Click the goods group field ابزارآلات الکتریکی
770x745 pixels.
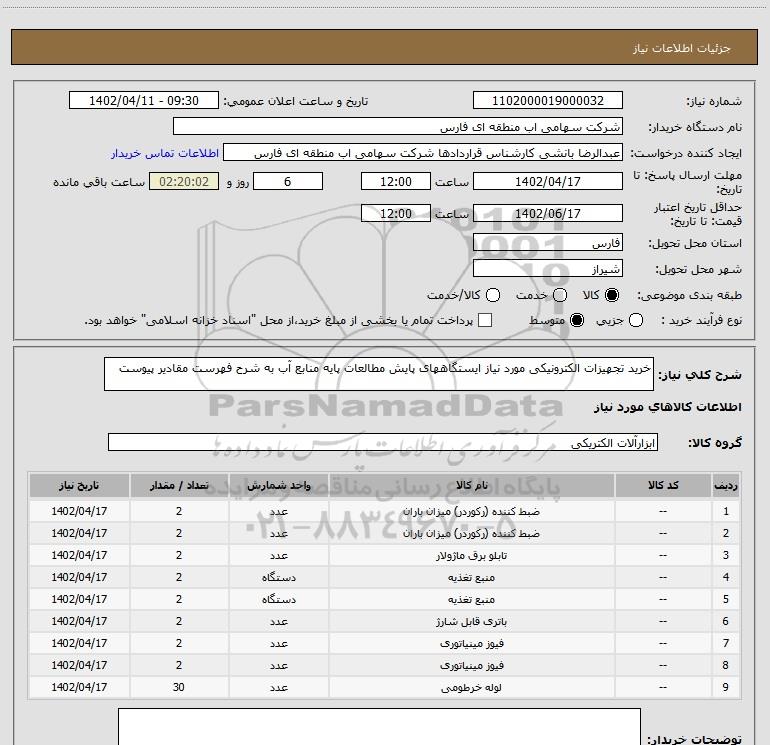coord(383,442)
